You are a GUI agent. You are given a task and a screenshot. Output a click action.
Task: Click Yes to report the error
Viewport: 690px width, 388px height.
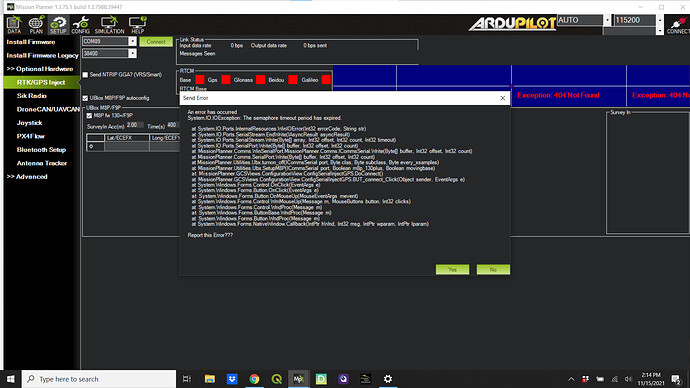tap(452, 269)
